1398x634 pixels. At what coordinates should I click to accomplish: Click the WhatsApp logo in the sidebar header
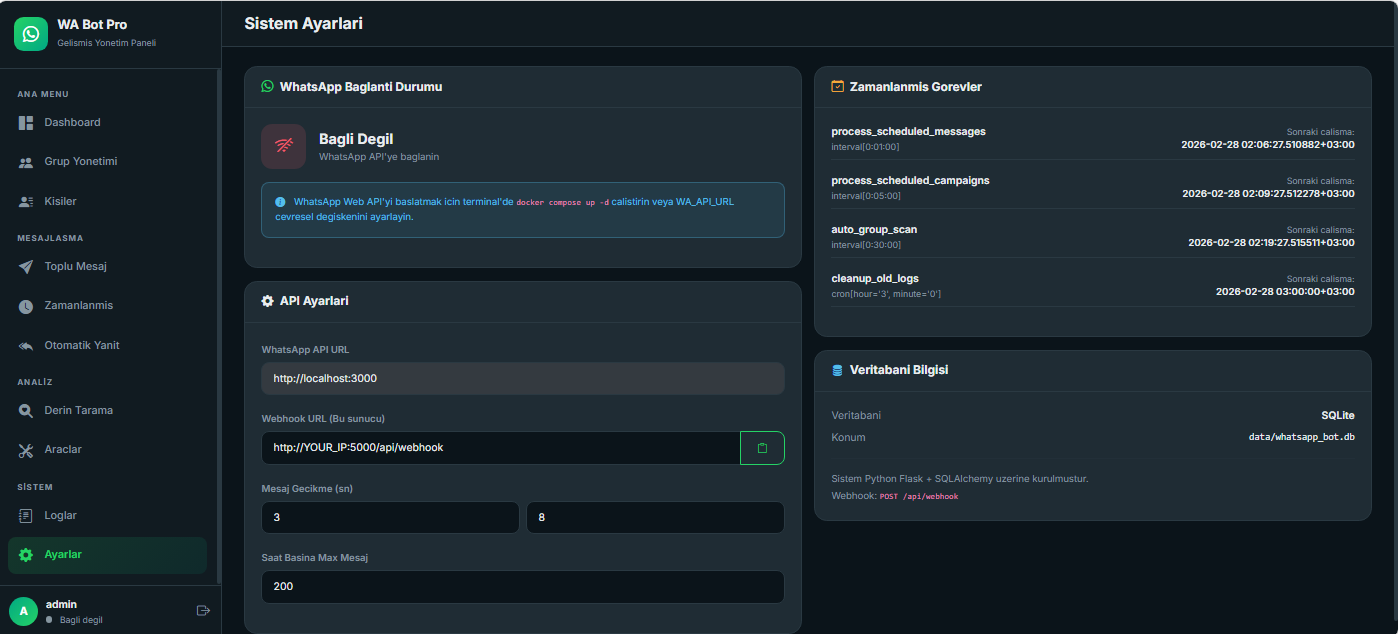31,34
